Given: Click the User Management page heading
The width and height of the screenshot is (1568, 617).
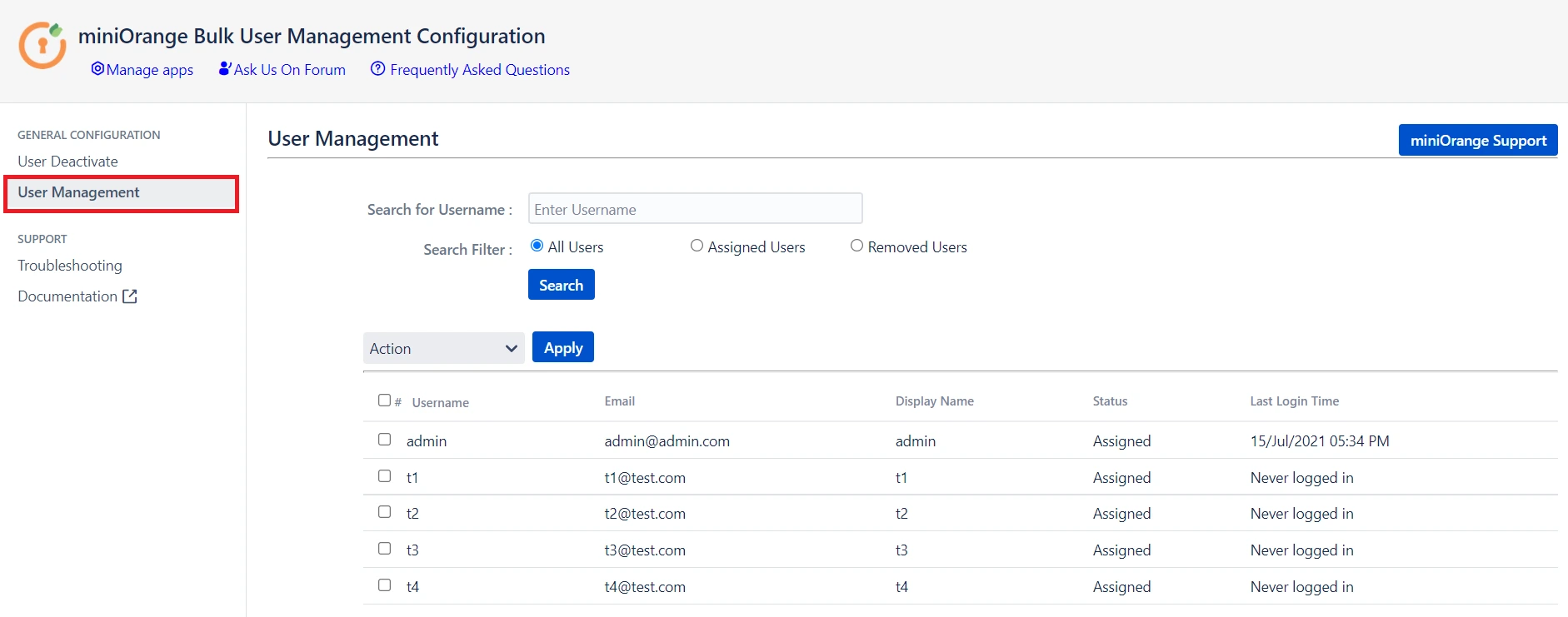Looking at the screenshot, I should point(353,139).
